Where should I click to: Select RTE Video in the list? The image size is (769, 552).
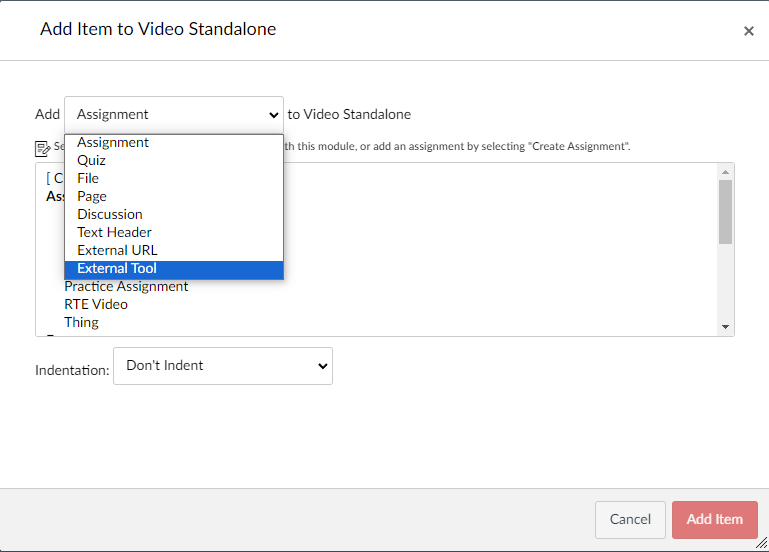[96, 304]
